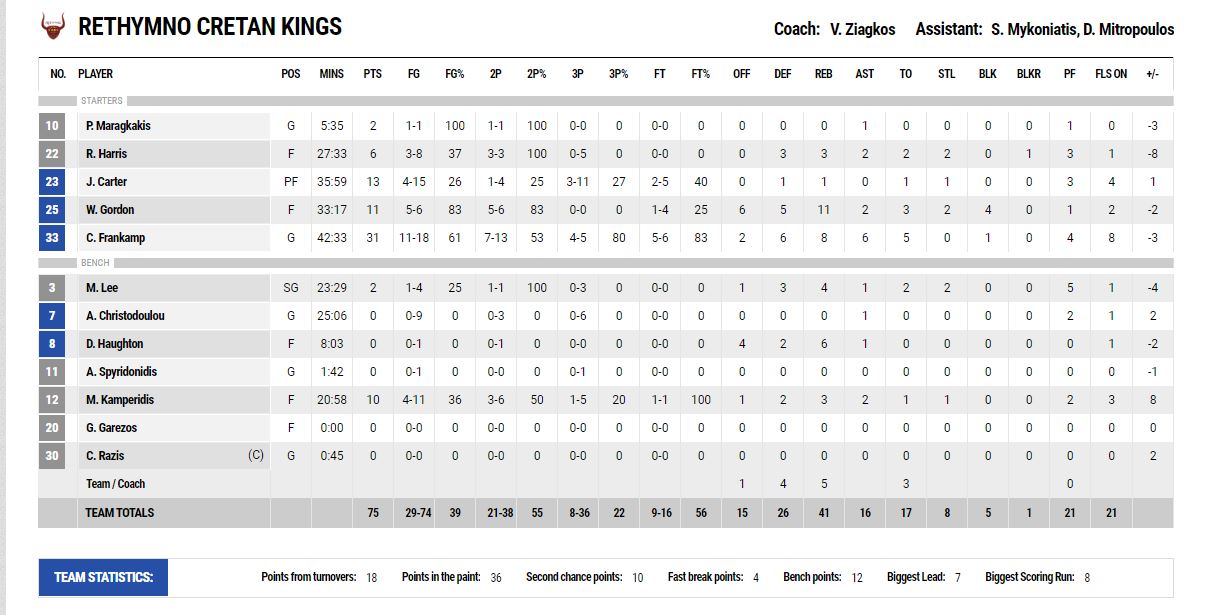Open A. Christodoulou player profile
Image resolution: width=1206 pixels, height=615 pixels.
point(125,316)
